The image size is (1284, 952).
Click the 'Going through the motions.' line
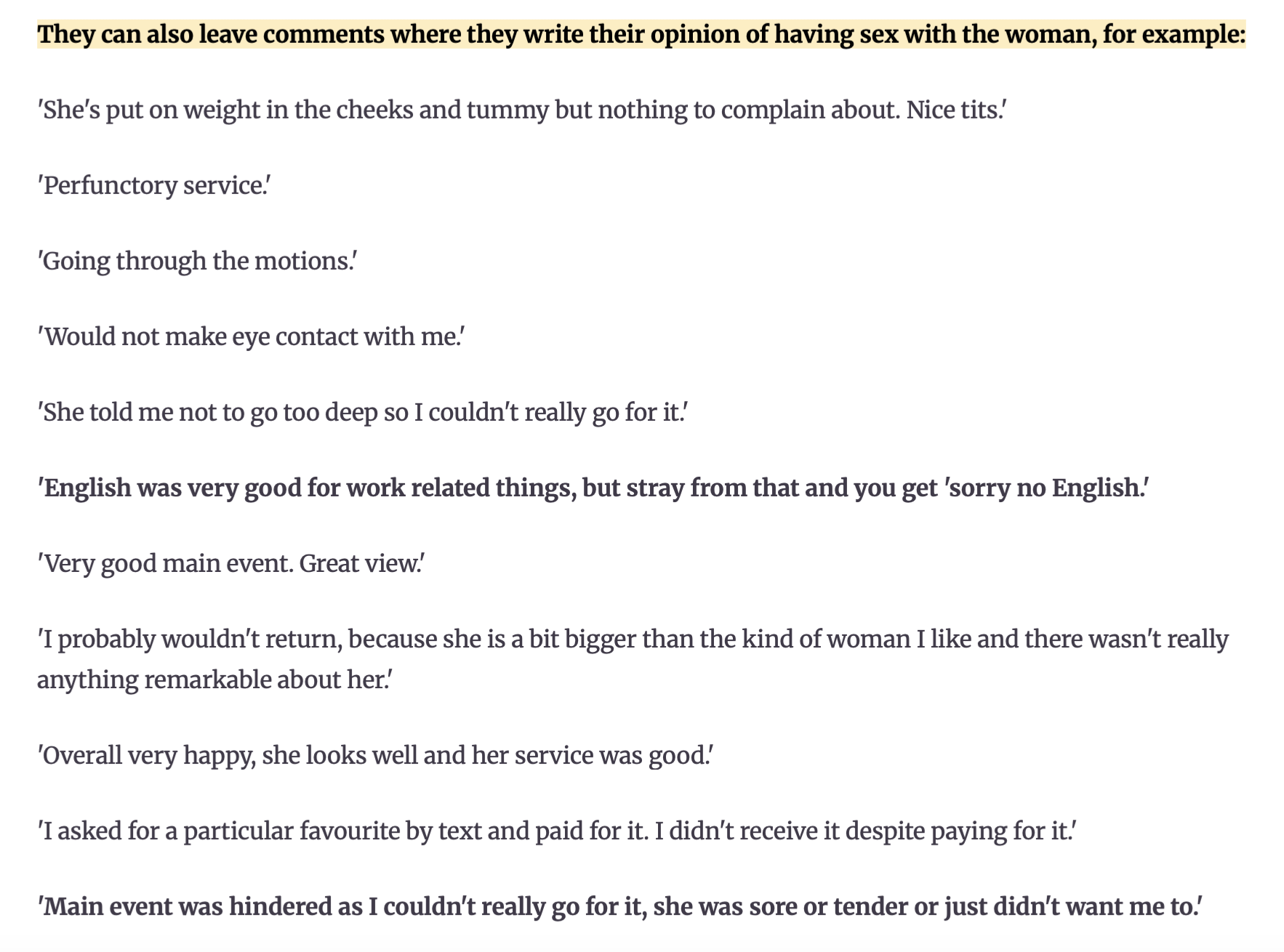pyautogui.click(x=197, y=261)
